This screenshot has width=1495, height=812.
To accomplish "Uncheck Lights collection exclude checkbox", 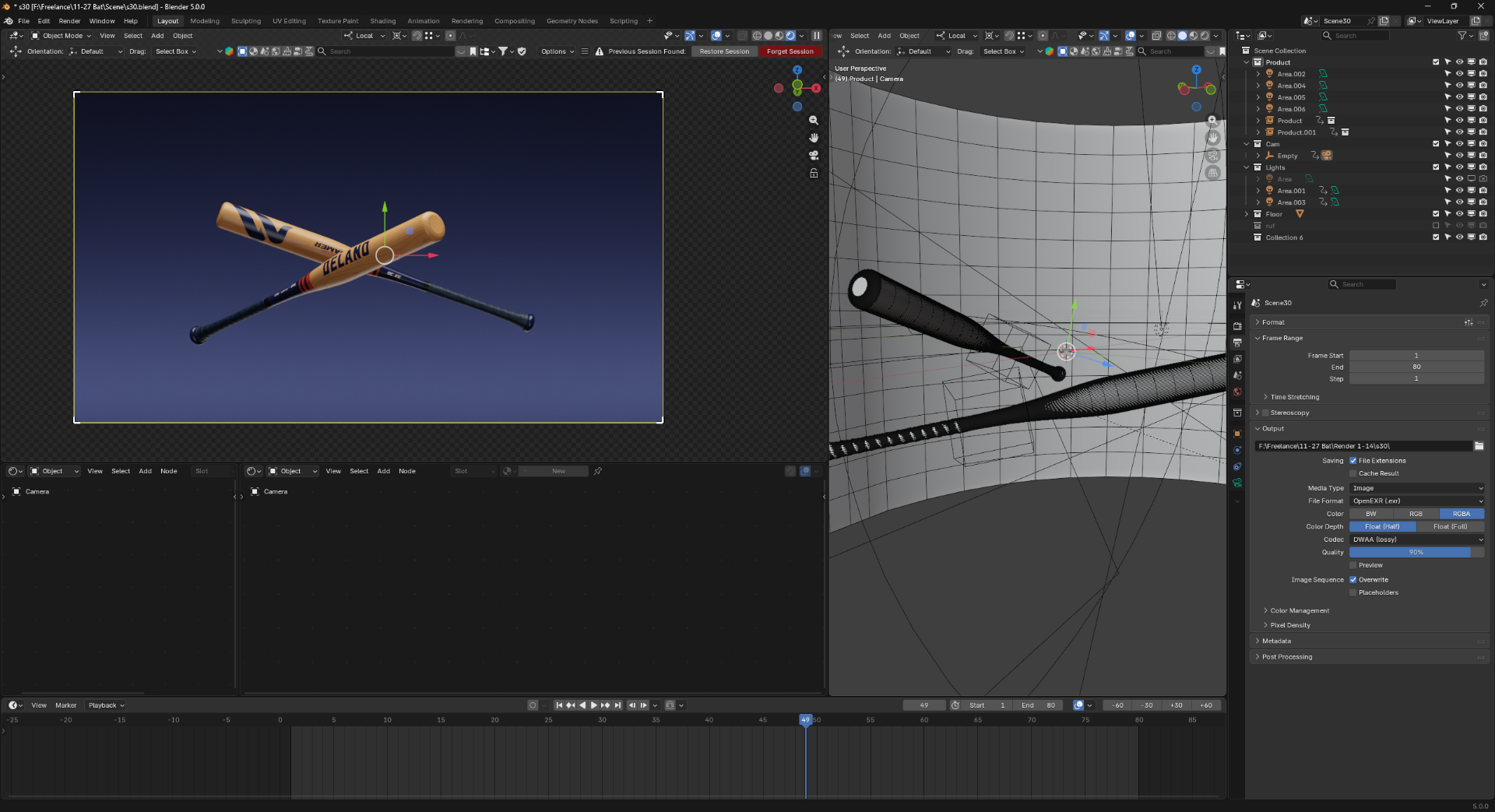I will tap(1436, 167).
